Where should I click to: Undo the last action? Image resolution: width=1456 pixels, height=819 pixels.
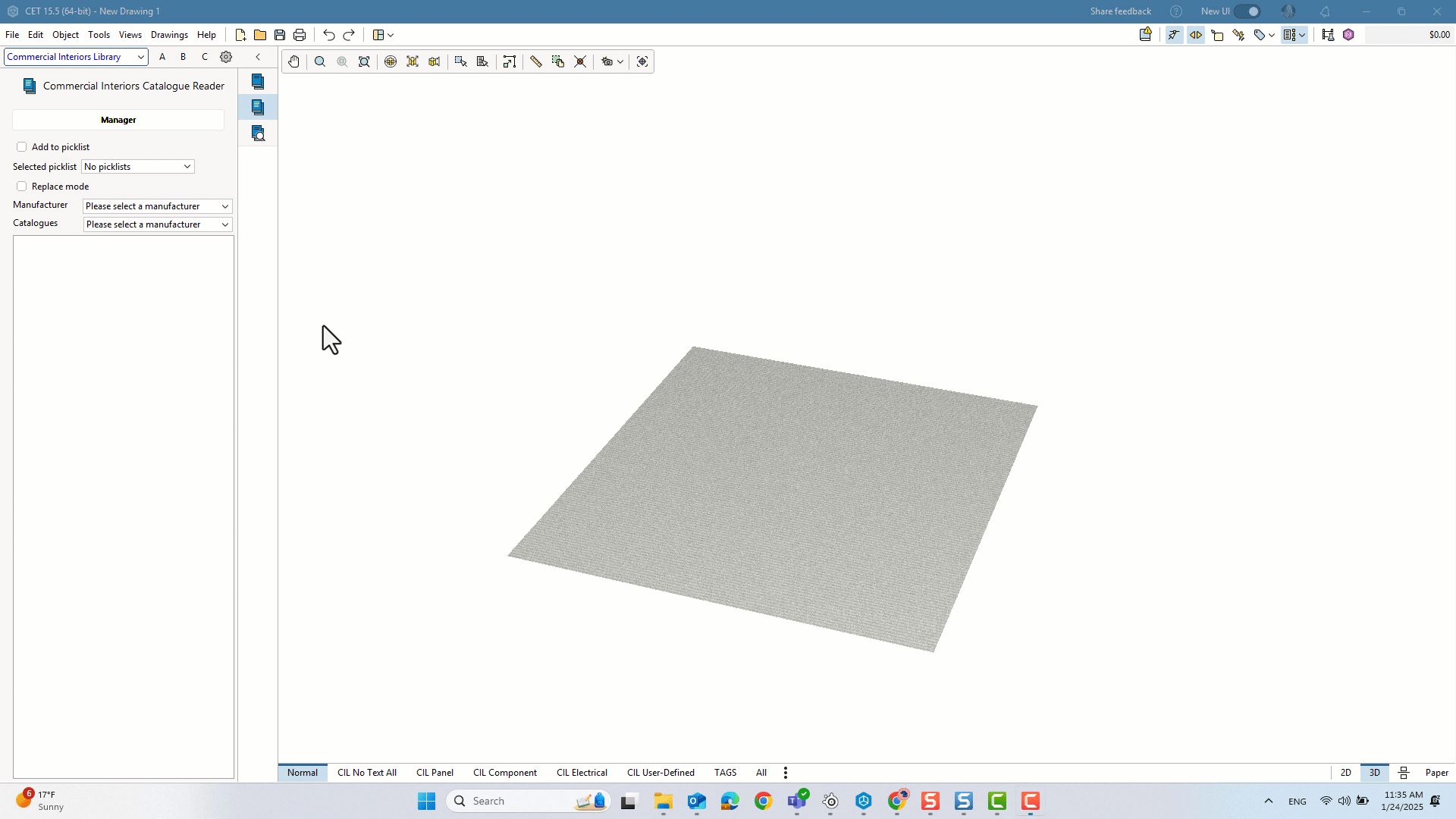coord(328,35)
